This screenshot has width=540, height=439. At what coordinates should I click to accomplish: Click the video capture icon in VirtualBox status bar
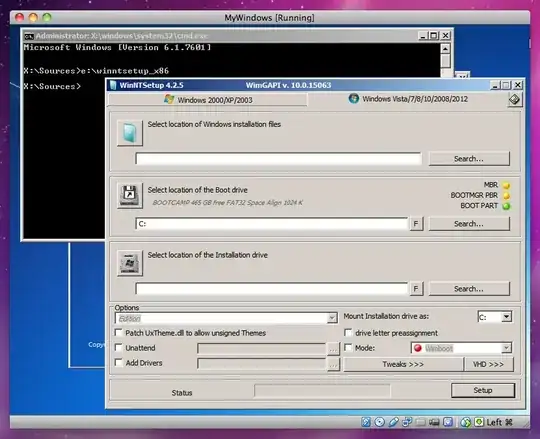(x=434, y=422)
